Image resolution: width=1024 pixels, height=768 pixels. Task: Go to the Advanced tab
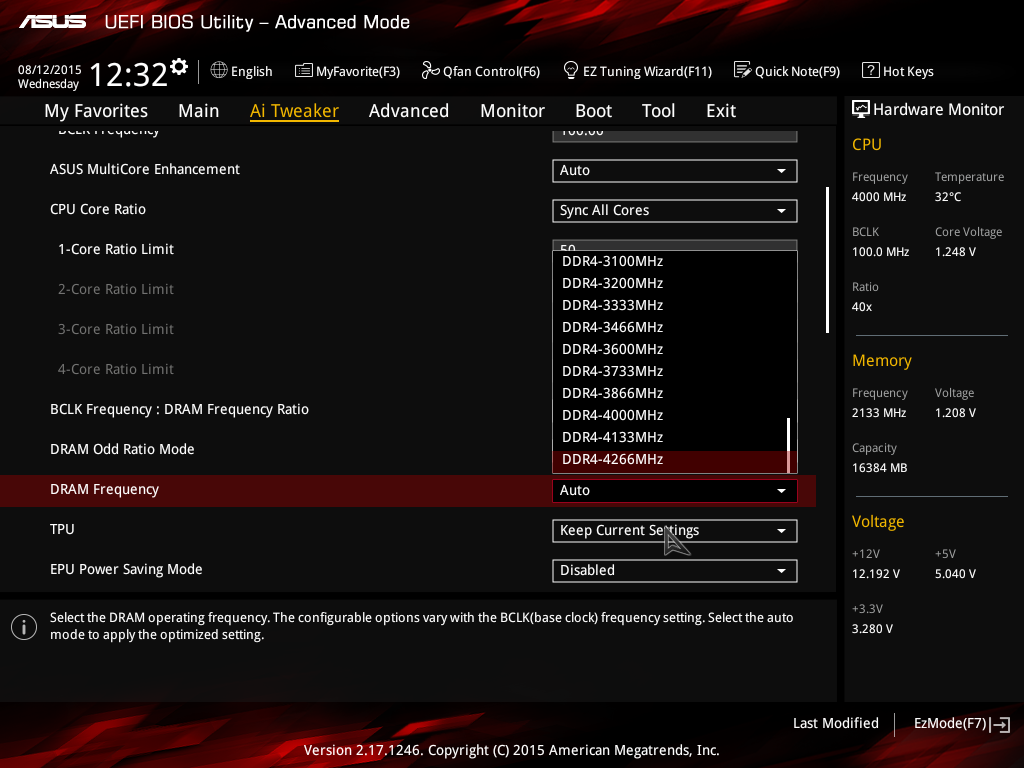pyautogui.click(x=409, y=111)
